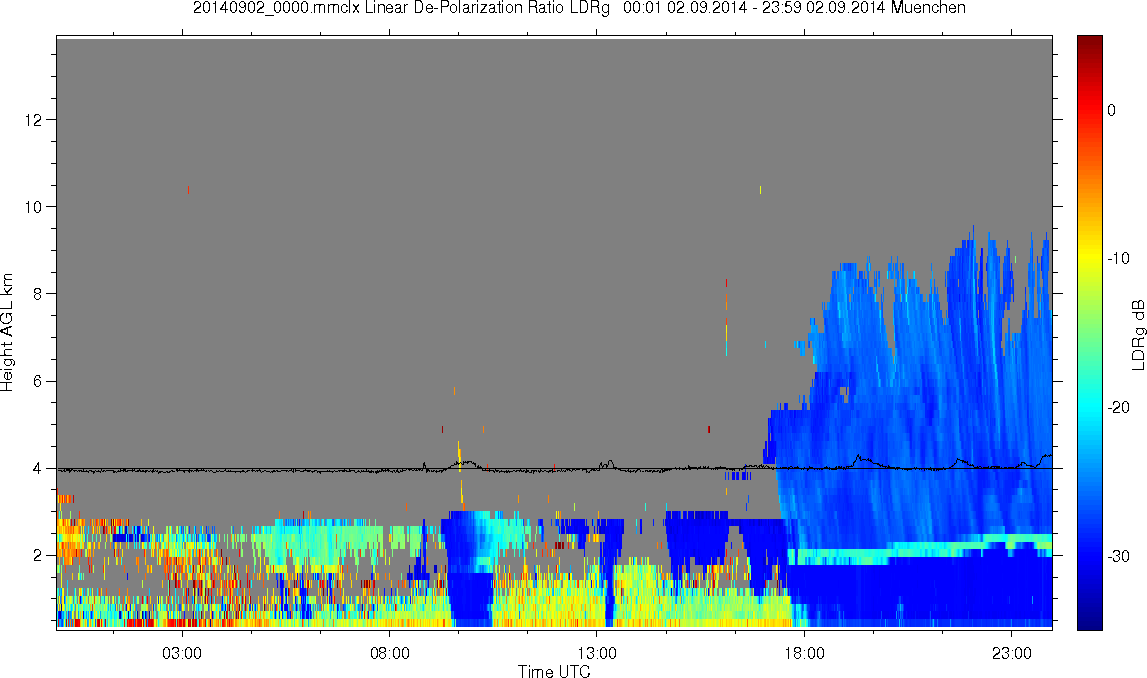Screen dimensions: 1147x678
Task: Click the 'Height AGL km' y-axis label
Action: 7,333
